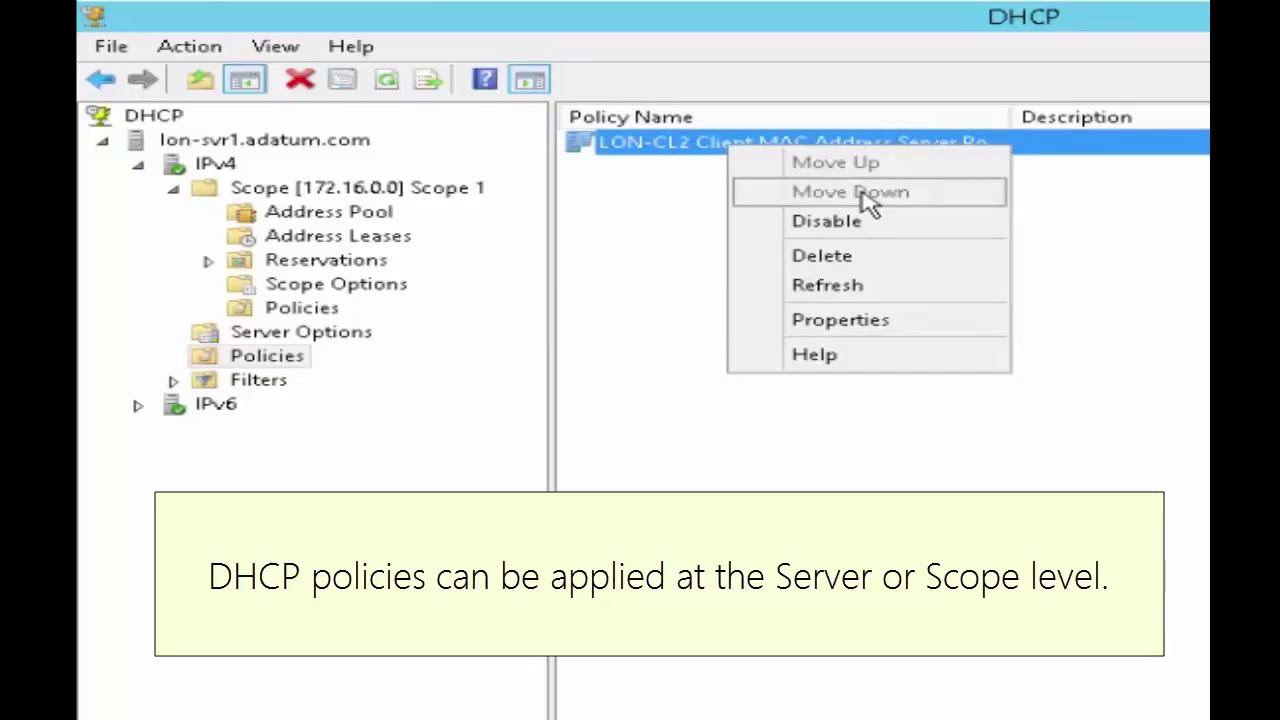
Task: Open the File menu
Action: (x=111, y=46)
